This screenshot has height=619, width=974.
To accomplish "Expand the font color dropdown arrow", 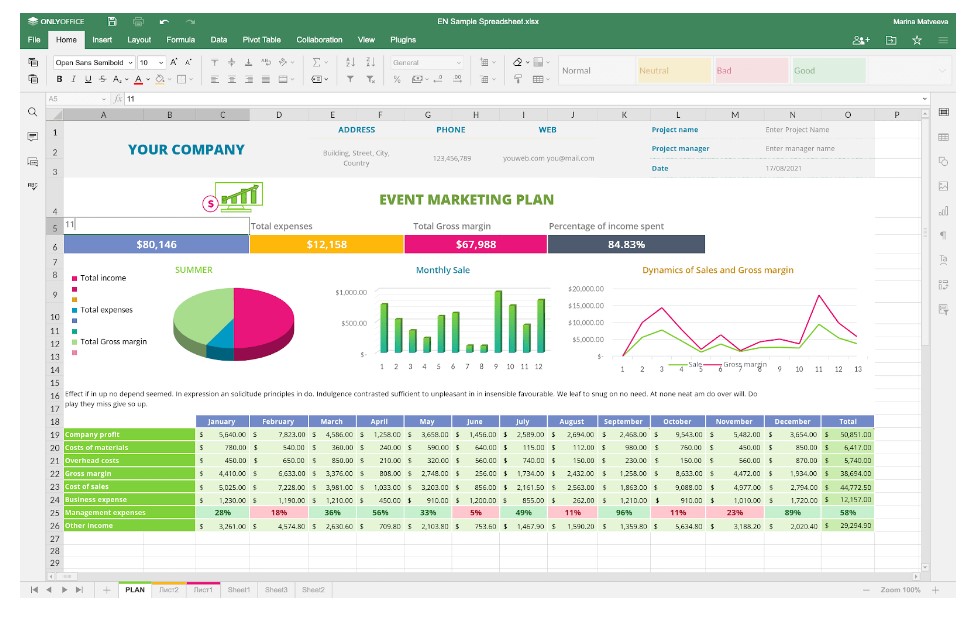I will point(147,79).
